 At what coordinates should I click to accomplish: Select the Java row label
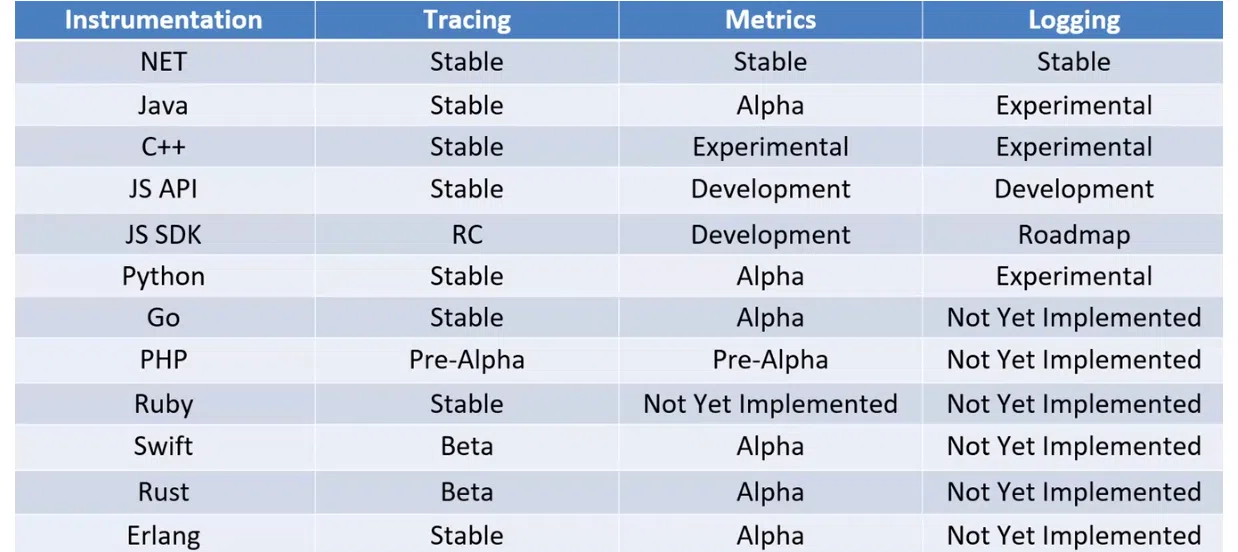pos(163,105)
